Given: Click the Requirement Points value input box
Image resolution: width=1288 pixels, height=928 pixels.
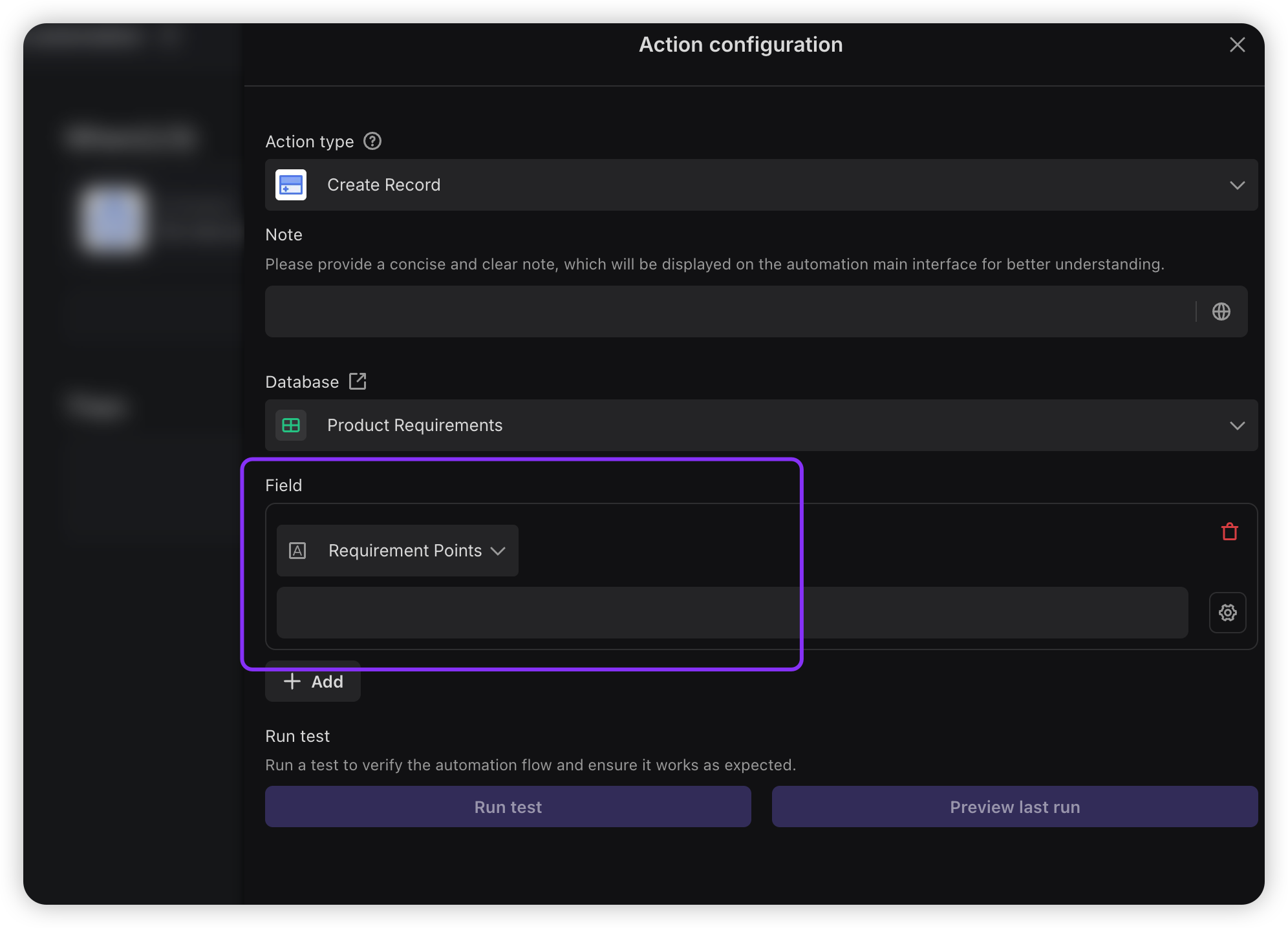Looking at the screenshot, I should [x=732, y=613].
